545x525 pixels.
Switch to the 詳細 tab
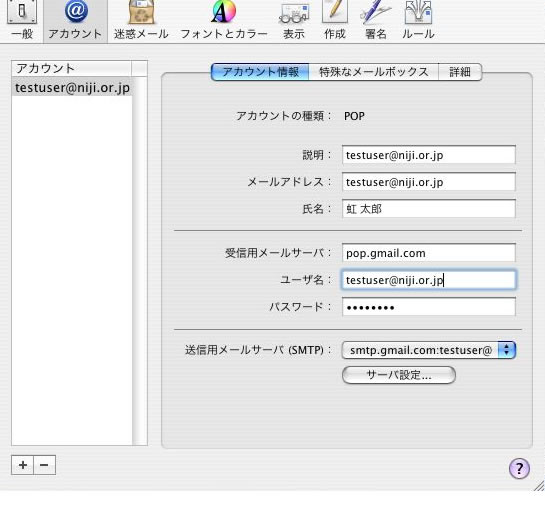pyautogui.click(x=460, y=72)
